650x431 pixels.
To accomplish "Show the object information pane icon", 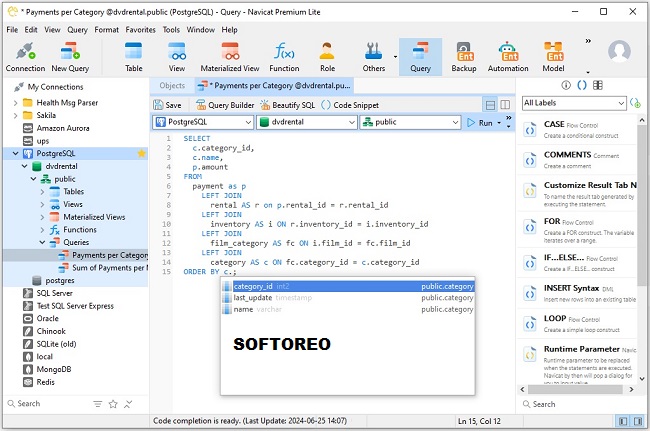I will (x=566, y=85).
